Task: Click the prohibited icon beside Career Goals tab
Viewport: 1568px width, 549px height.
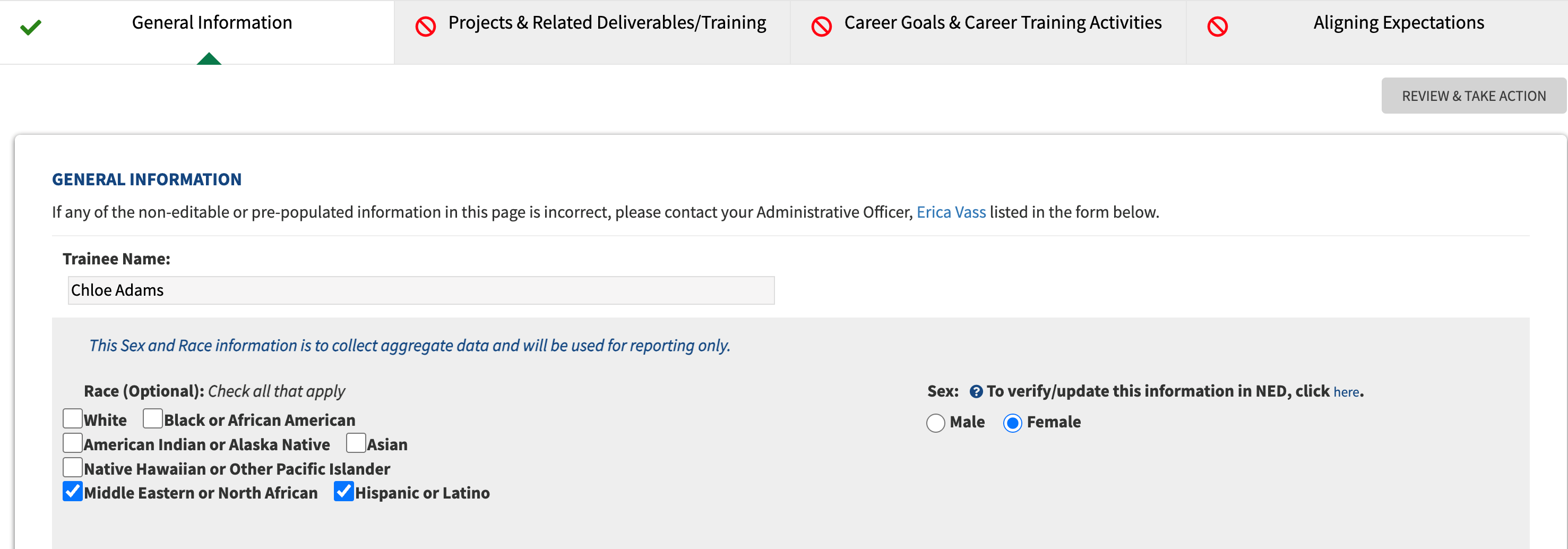Action: (x=821, y=27)
